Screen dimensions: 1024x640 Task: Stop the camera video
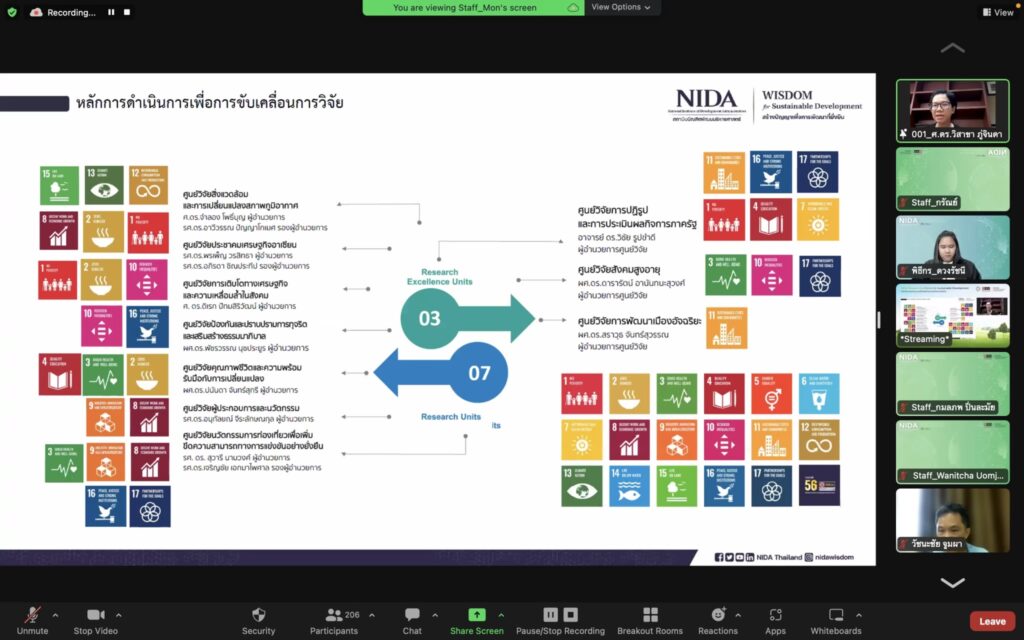[96, 615]
